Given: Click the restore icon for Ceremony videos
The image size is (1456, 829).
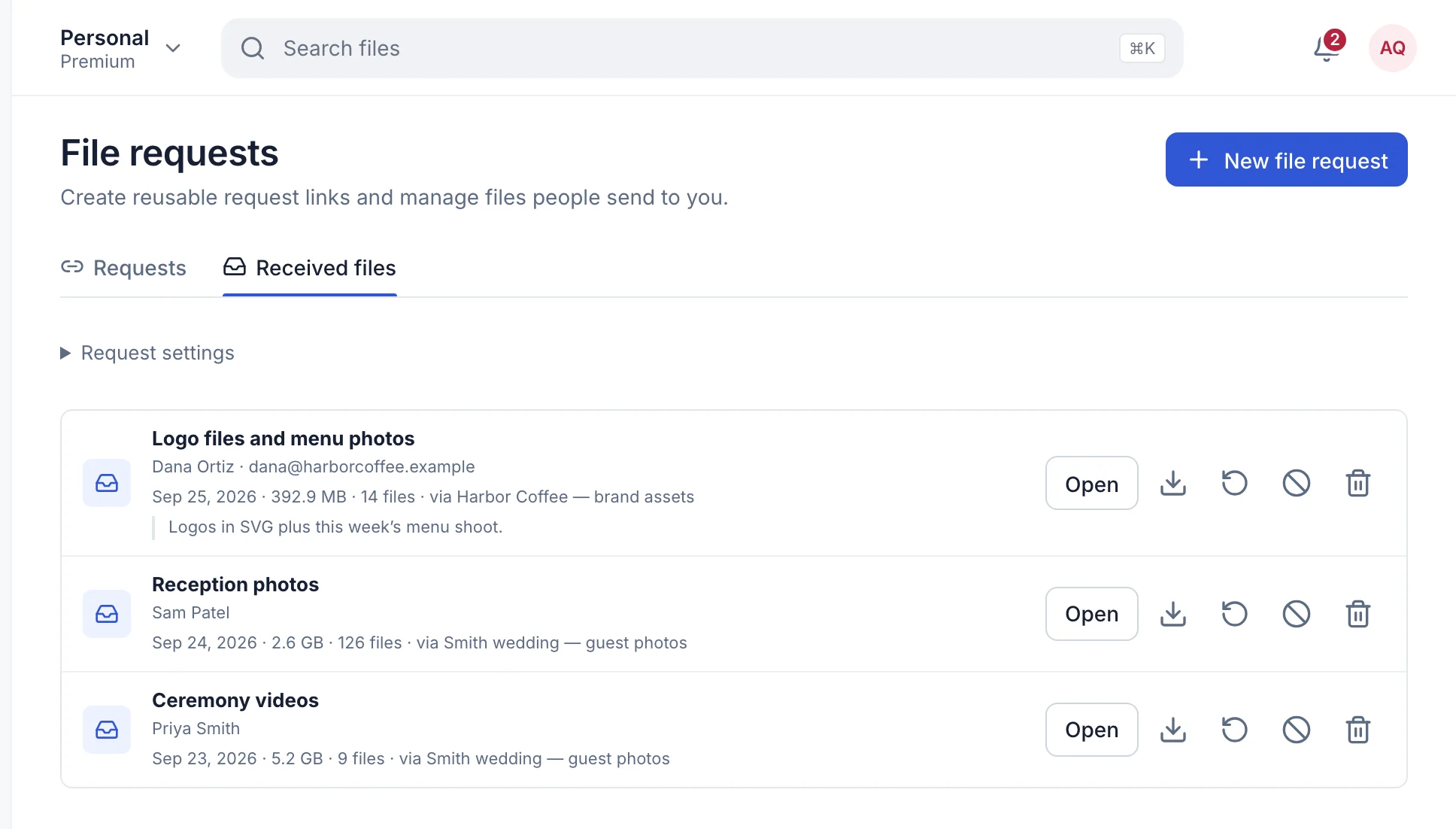Looking at the screenshot, I should pos(1235,730).
